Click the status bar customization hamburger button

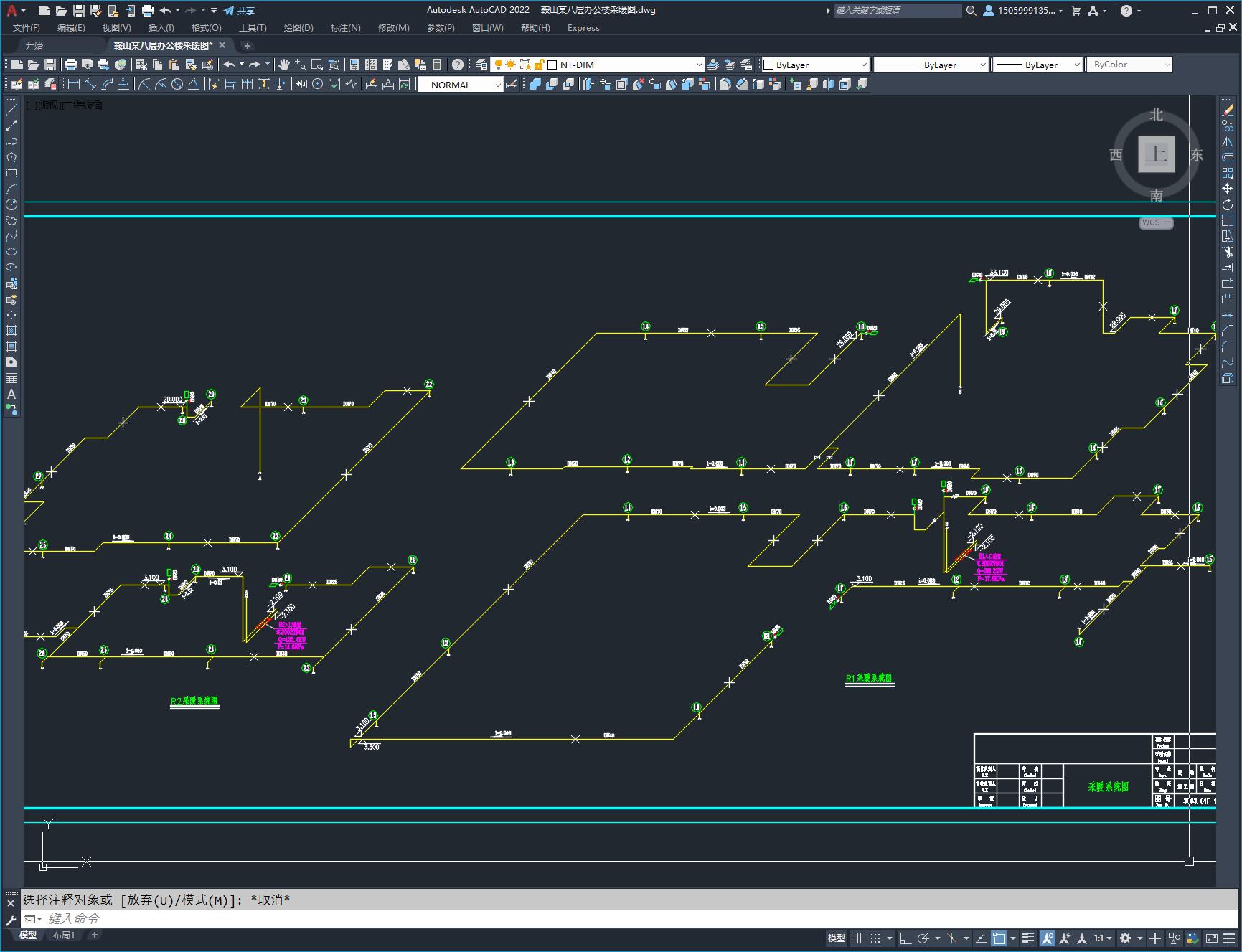click(x=1231, y=938)
